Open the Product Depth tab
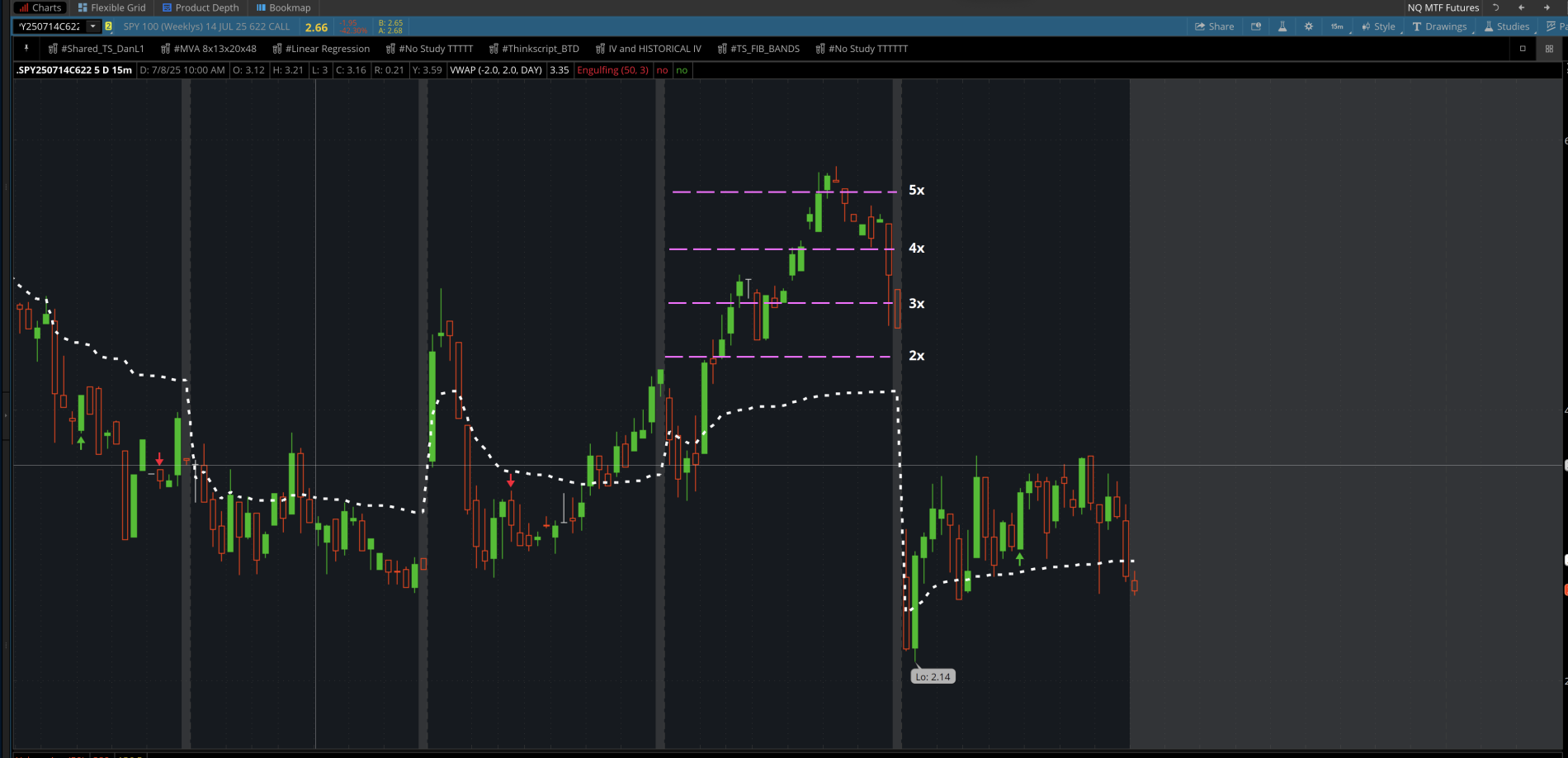 click(x=201, y=7)
